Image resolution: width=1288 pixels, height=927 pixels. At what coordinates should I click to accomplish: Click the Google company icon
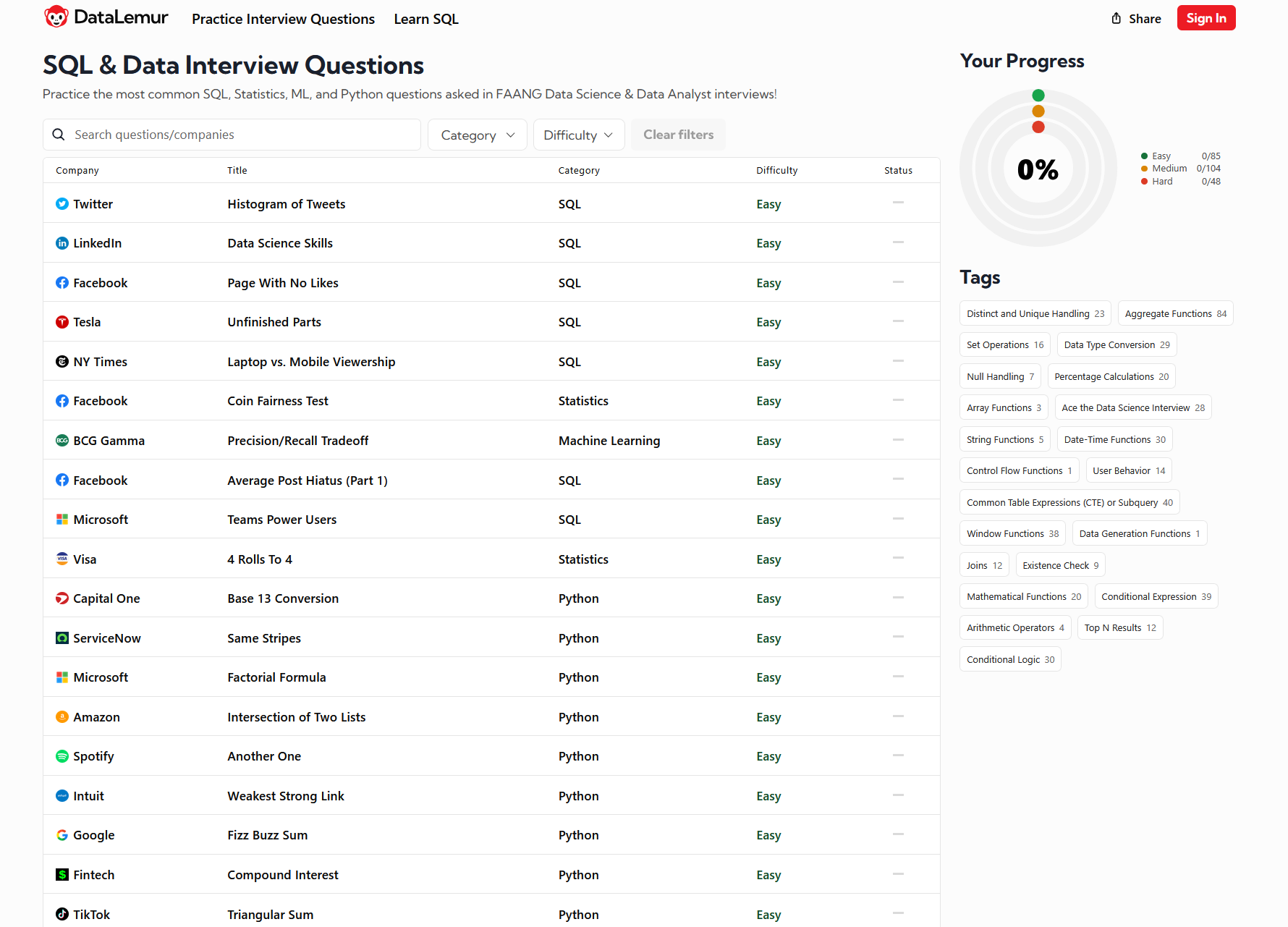[x=62, y=835]
